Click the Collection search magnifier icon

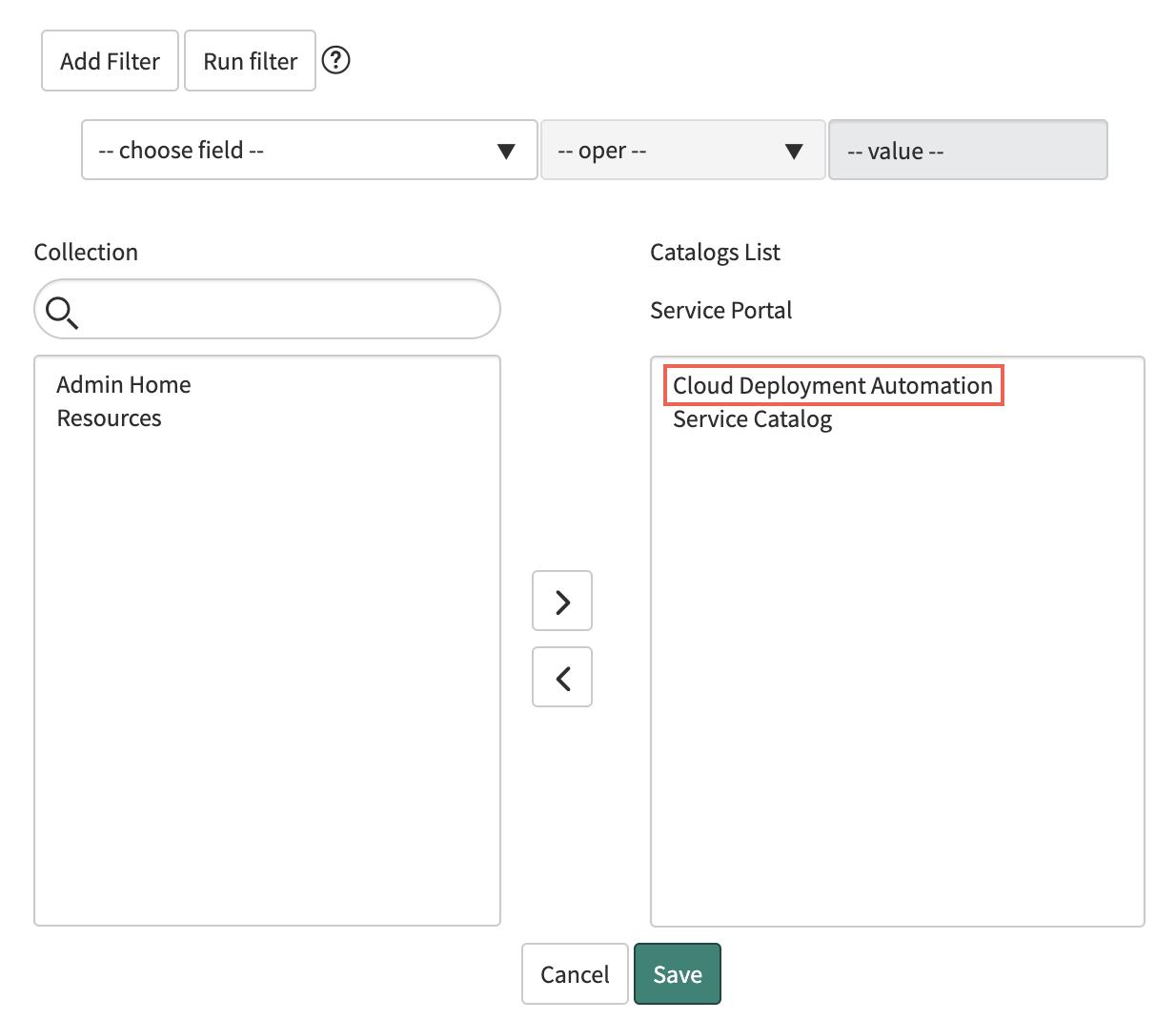click(x=62, y=312)
